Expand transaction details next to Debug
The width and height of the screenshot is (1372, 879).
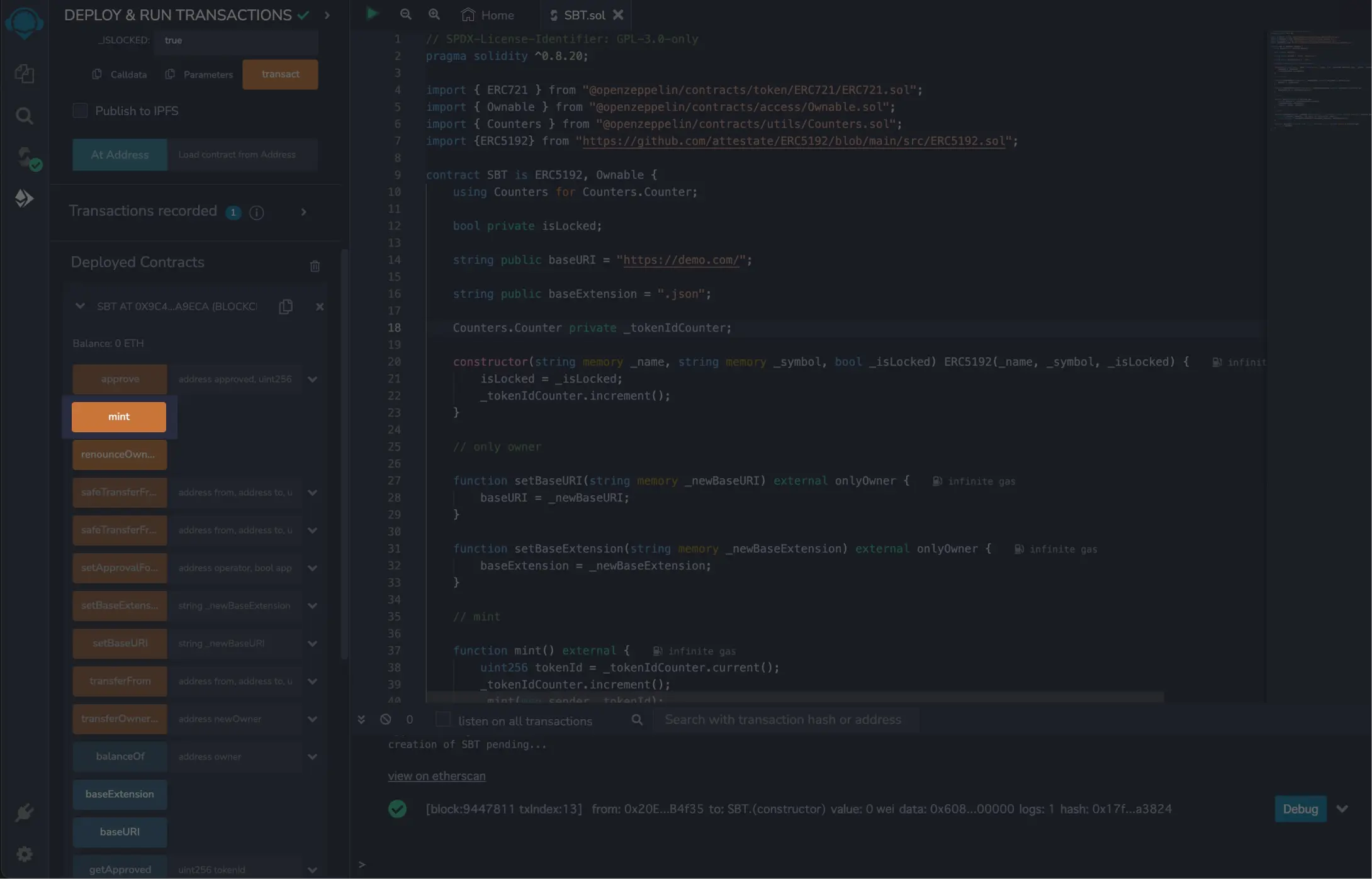click(x=1342, y=809)
